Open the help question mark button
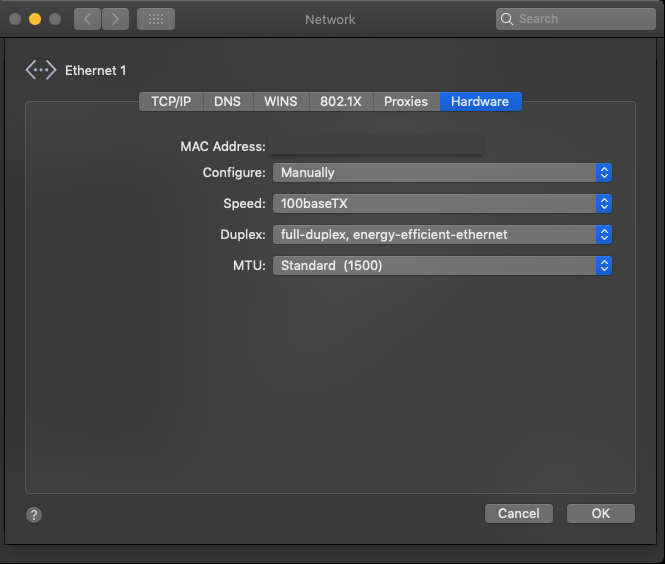This screenshot has height=564, width=665. pyautogui.click(x=34, y=515)
